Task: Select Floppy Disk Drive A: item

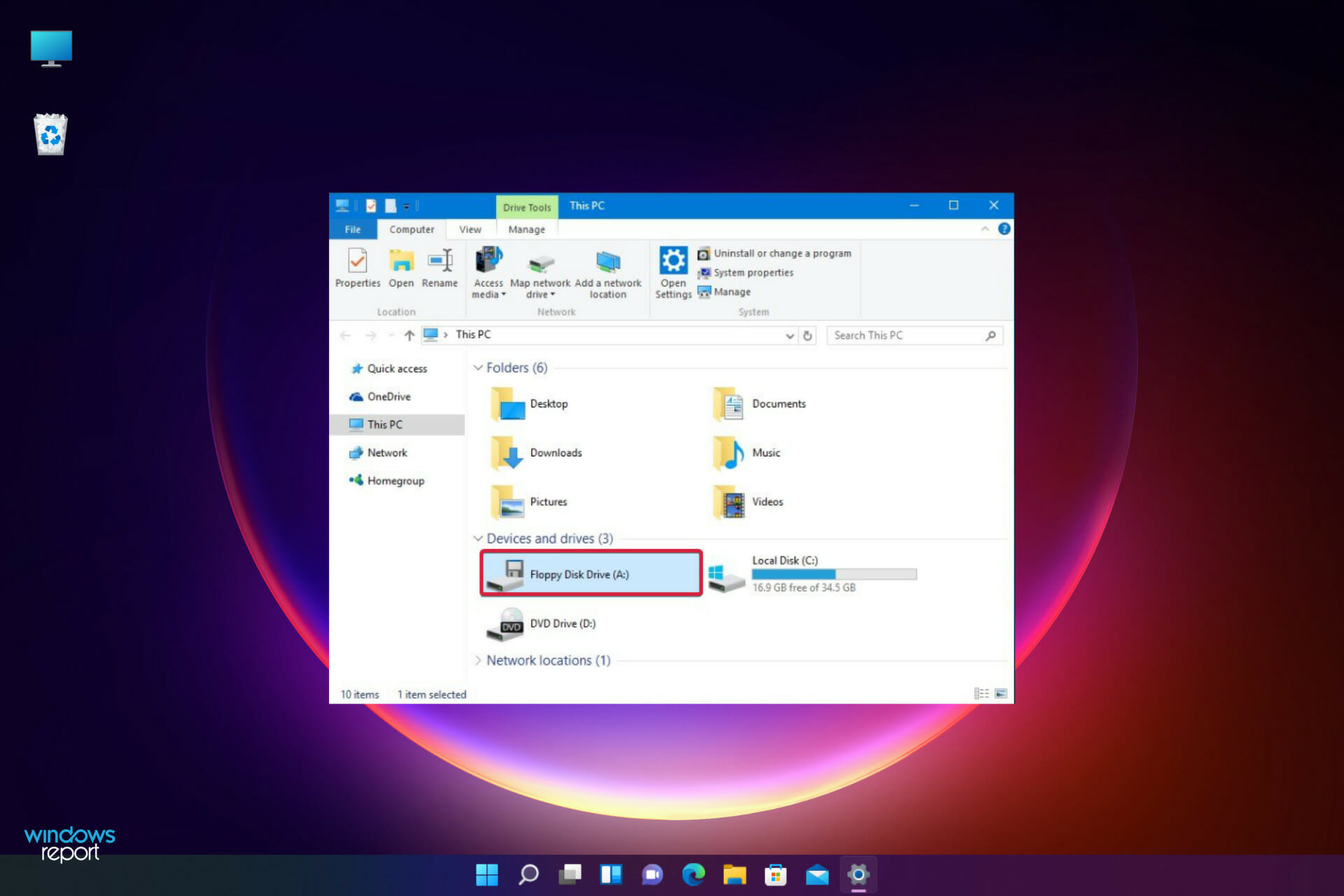Action: point(591,573)
